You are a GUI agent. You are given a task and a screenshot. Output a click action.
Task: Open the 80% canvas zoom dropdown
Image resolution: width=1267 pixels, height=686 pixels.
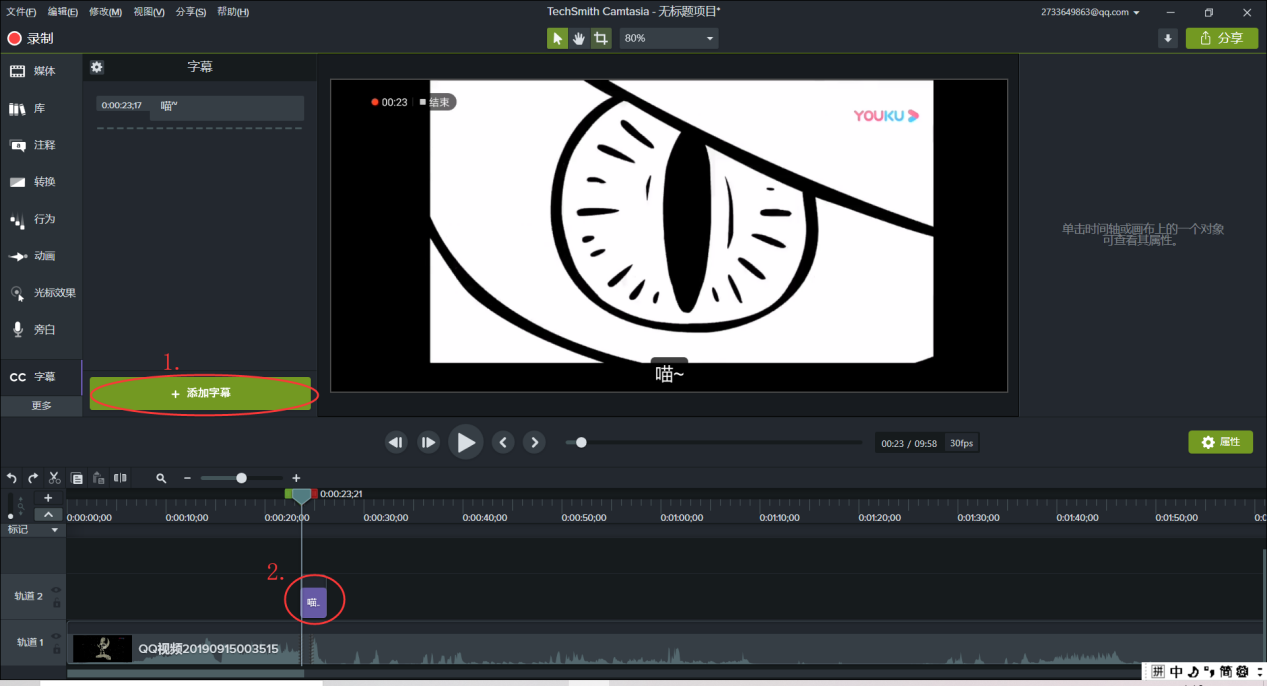669,38
